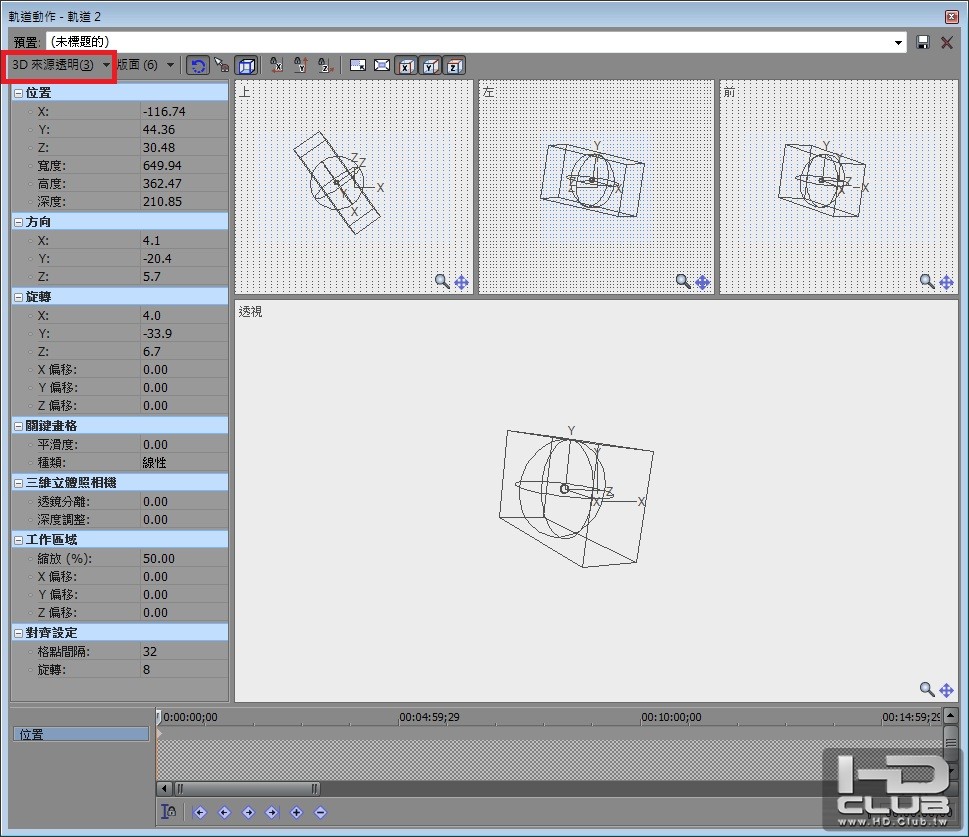Click the move arrows in the 透視 viewport

tap(946, 690)
